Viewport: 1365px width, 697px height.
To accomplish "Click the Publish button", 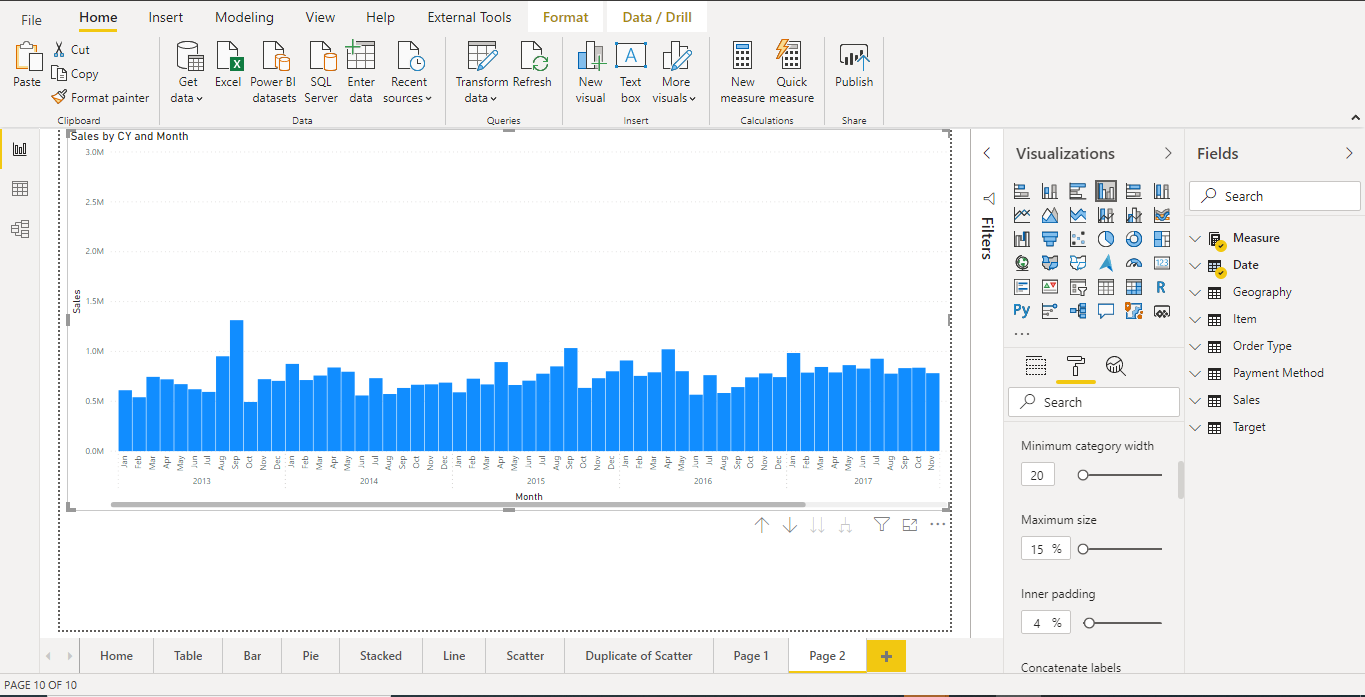I will (854, 67).
